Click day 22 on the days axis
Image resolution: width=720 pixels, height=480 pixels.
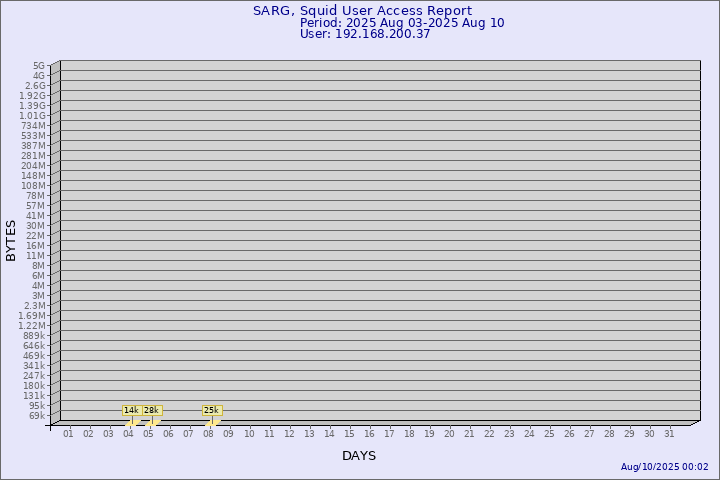[x=489, y=434]
